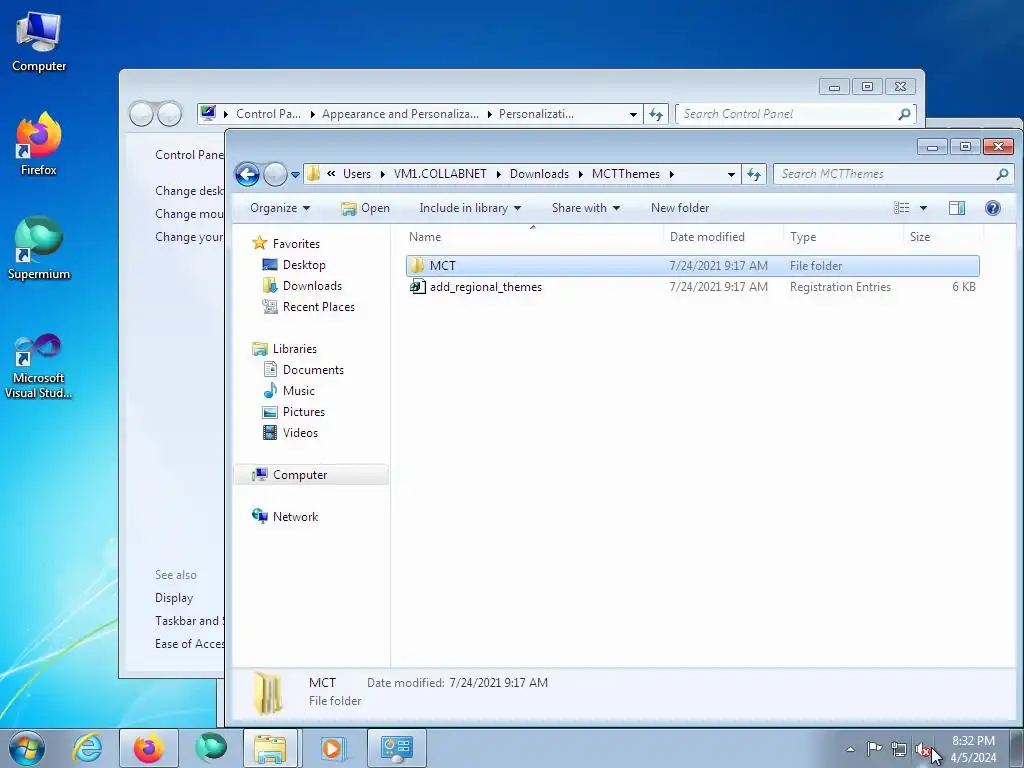Open Firefox desktop shortcut
This screenshot has height=768, width=1024.
tap(39, 144)
